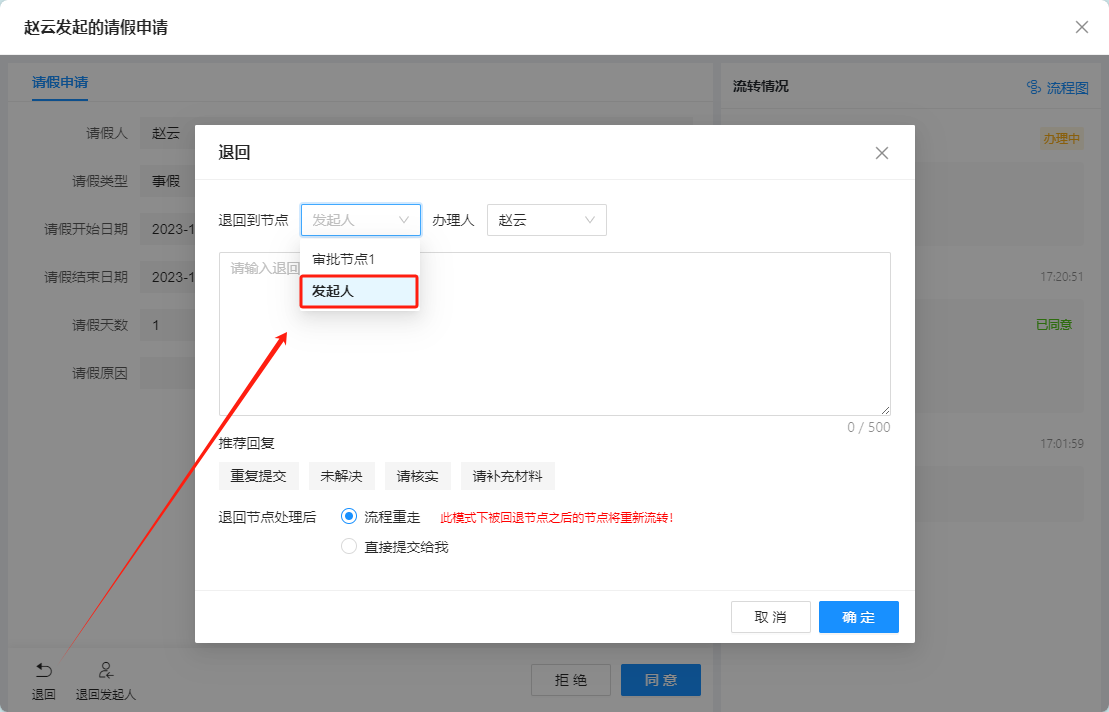1109x712 pixels.
Task: Click the 退回发起人 person icon
Action: pyautogui.click(x=106, y=670)
